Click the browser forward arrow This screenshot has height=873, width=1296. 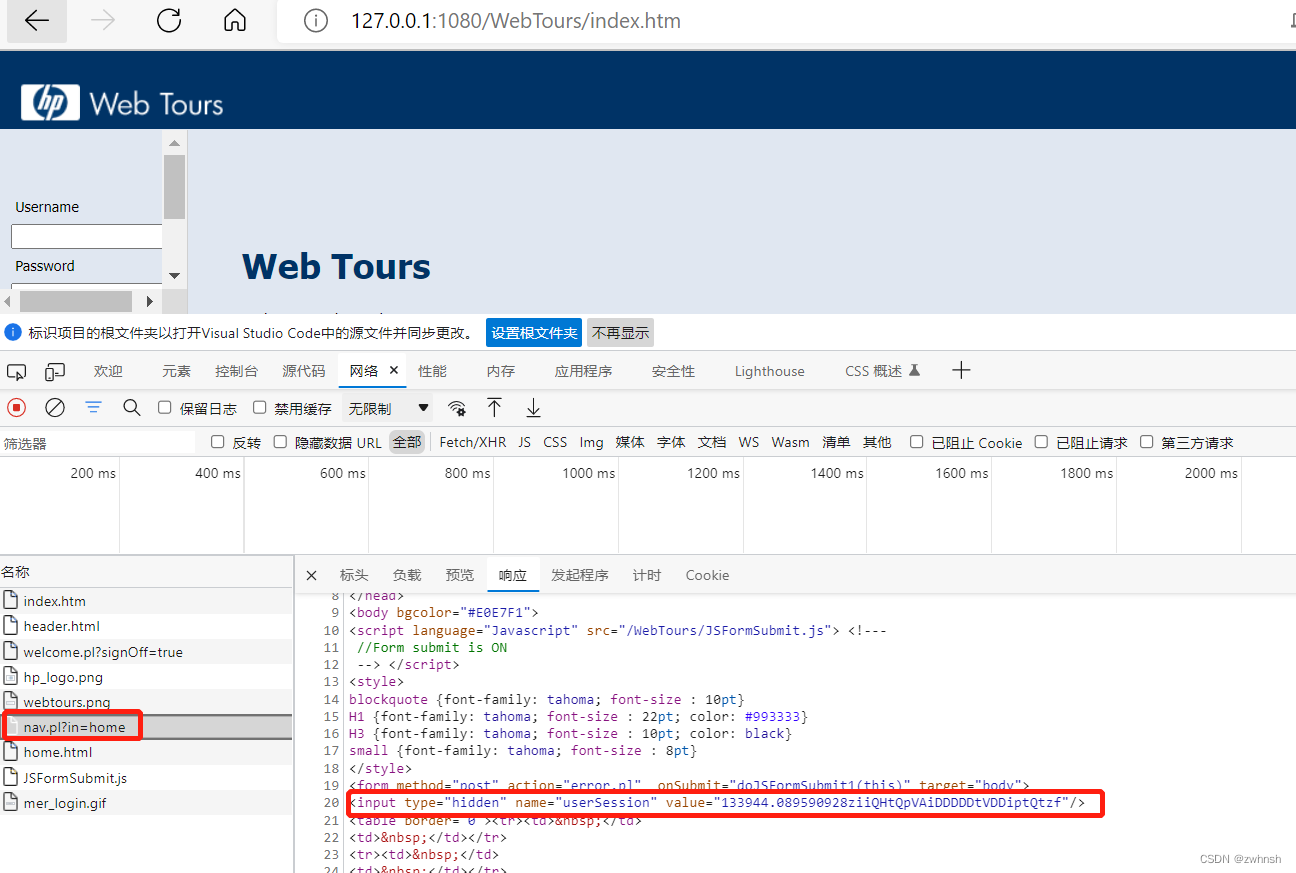pyautogui.click(x=103, y=21)
